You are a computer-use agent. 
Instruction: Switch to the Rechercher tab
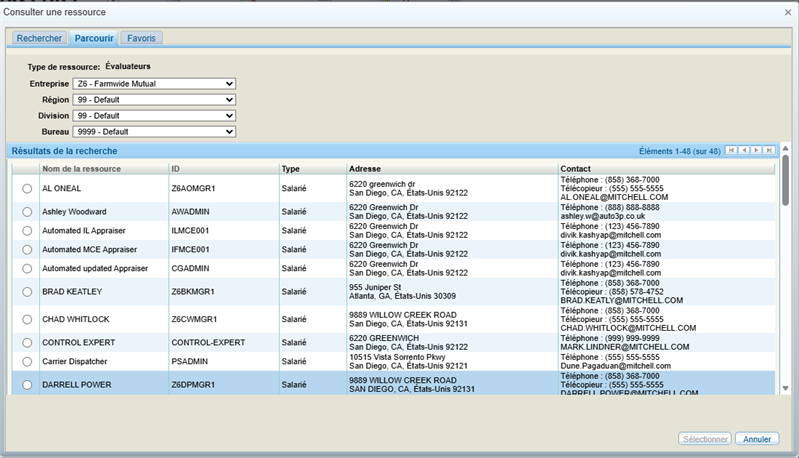(39, 38)
